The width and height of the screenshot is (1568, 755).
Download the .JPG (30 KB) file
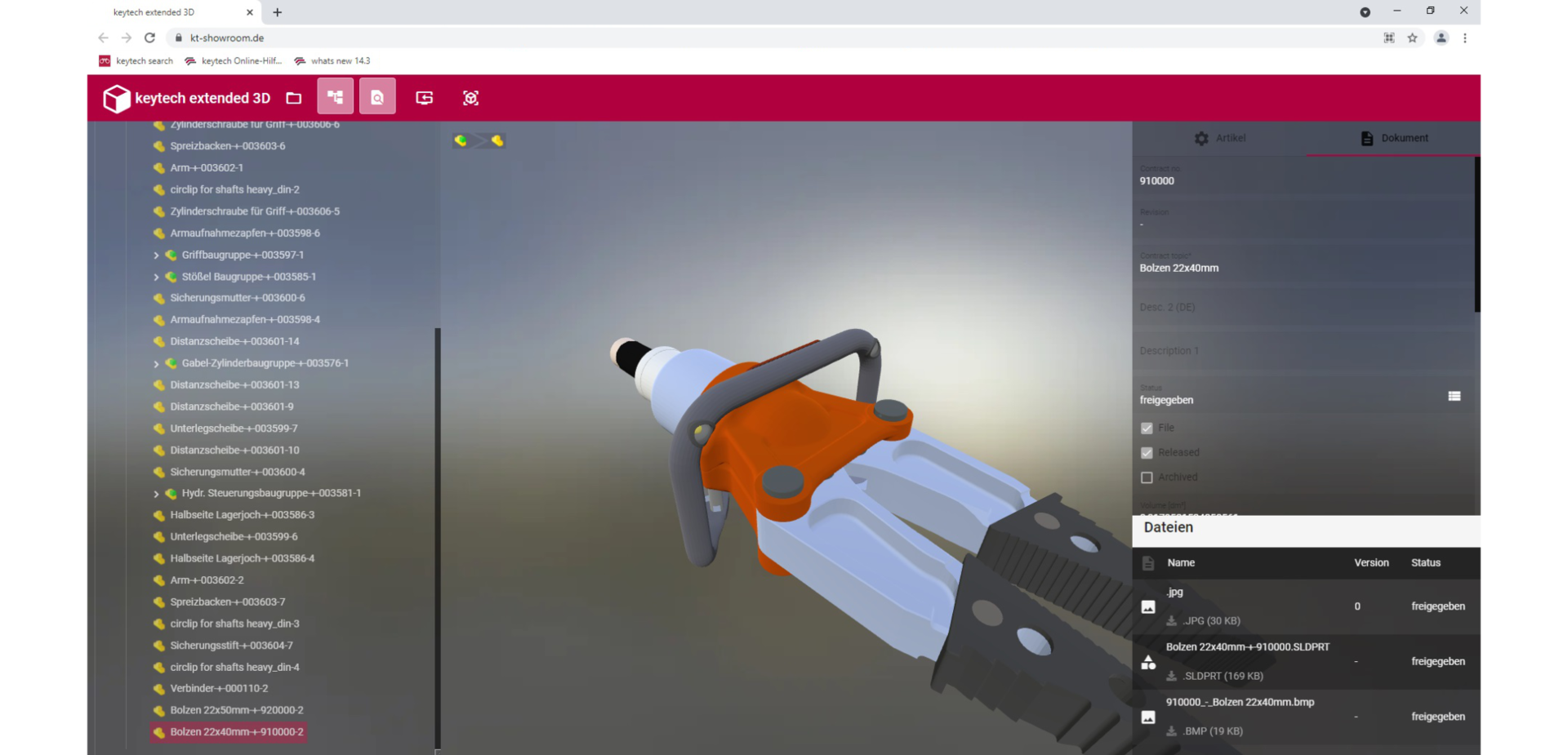tap(1171, 621)
